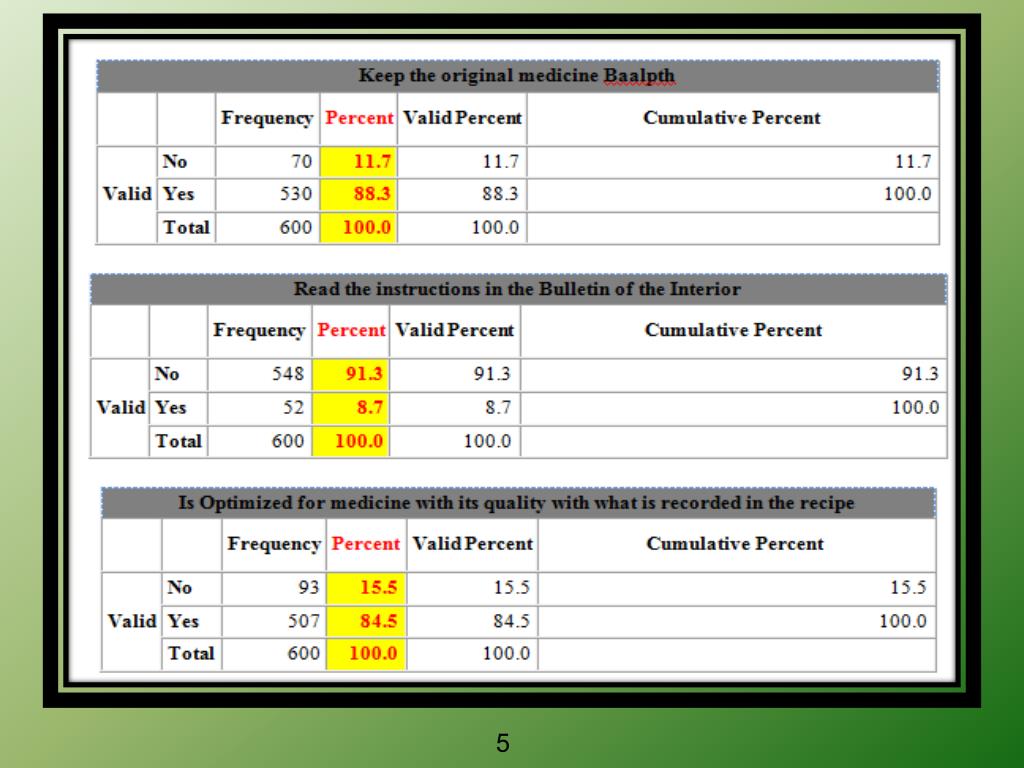Click Valid Percent header in the Bulletin table
This screenshot has width=1024, height=768.
[x=455, y=330]
